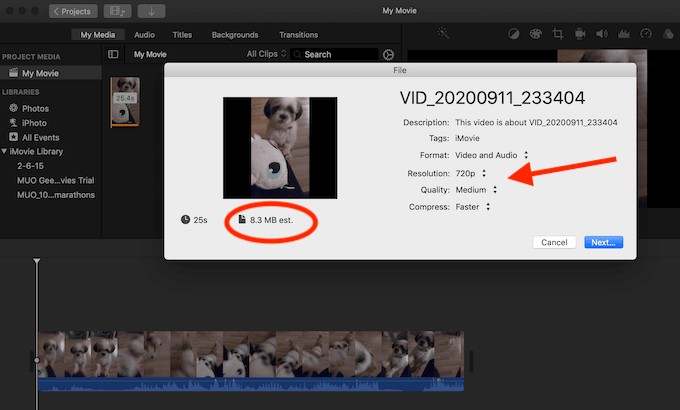The width and height of the screenshot is (680, 410).
Task: Click the Next... button
Action: pyautogui.click(x=603, y=242)
